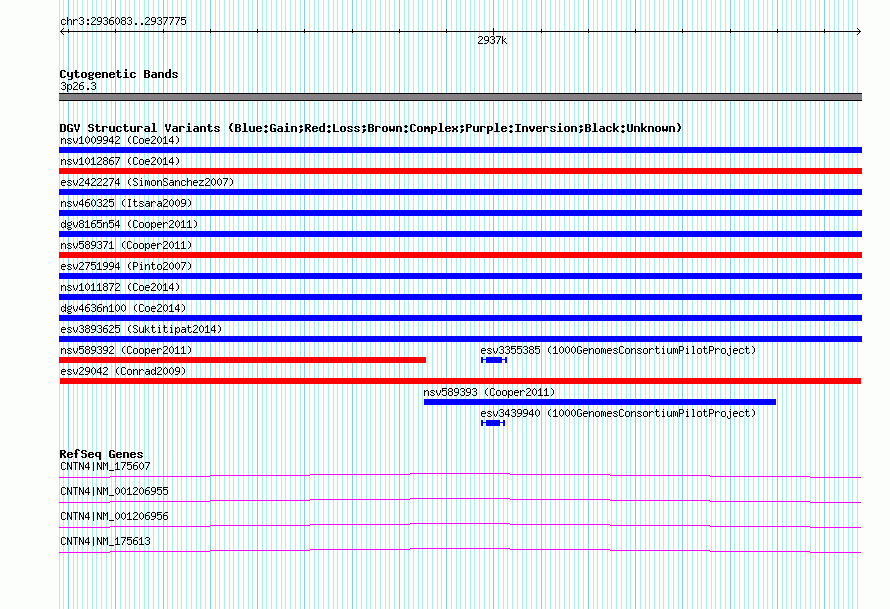This screenshot has width=890, height=609.
Task: Select the Cytogenetic Bands track title
Action: (x=119, y=74)
